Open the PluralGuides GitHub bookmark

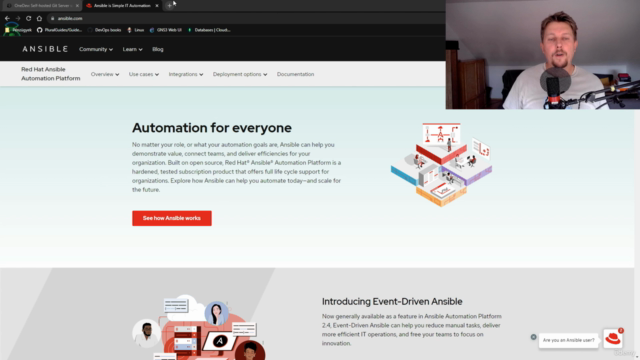tap(60, 30)
